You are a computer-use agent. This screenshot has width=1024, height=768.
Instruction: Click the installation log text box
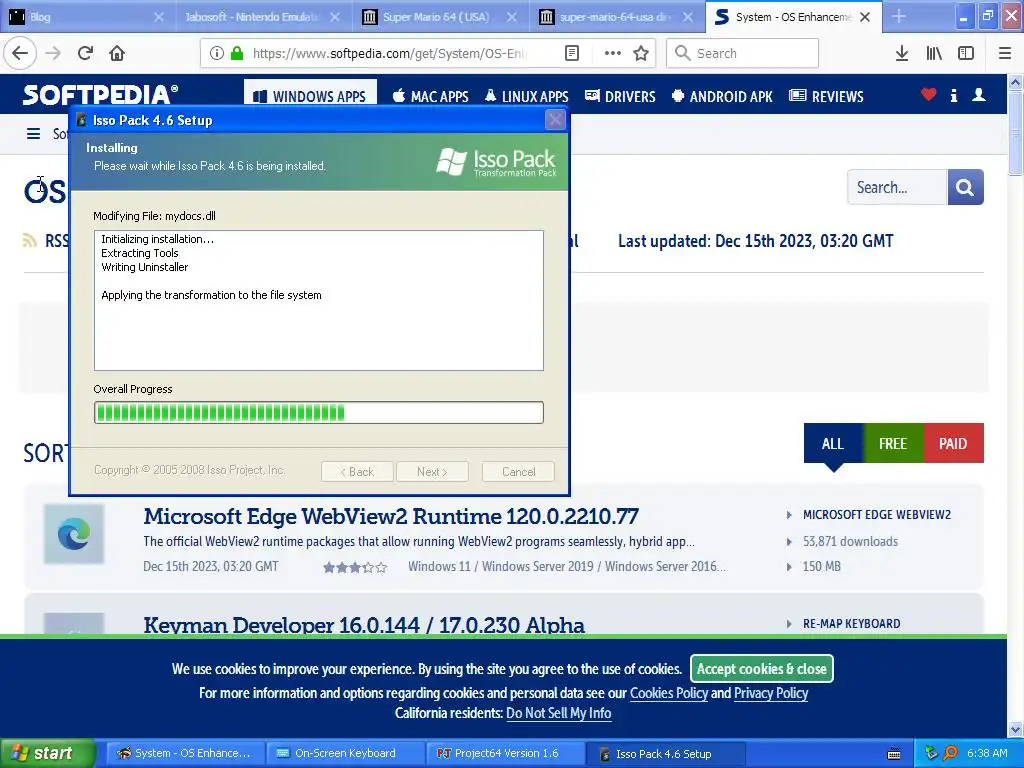tap(319, 300)
